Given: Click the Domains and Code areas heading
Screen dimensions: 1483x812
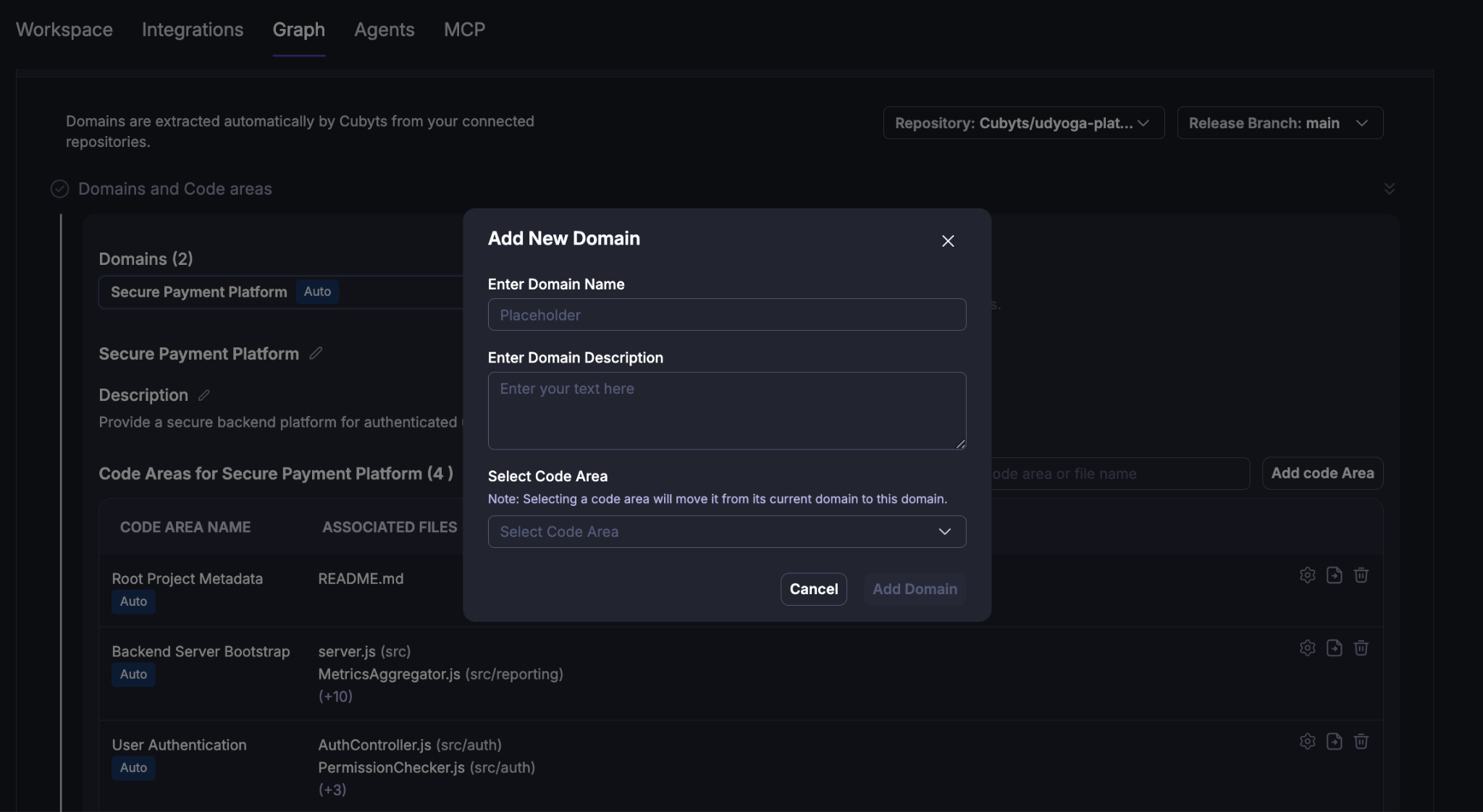Looking at the screenshot, I should pyautogui.click(x=175, y=189).
